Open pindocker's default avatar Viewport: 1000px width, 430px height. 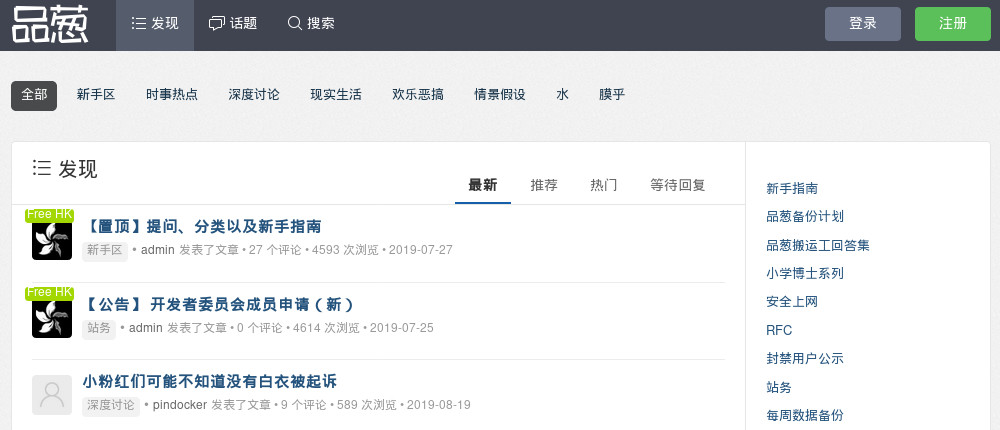(52, 395)
